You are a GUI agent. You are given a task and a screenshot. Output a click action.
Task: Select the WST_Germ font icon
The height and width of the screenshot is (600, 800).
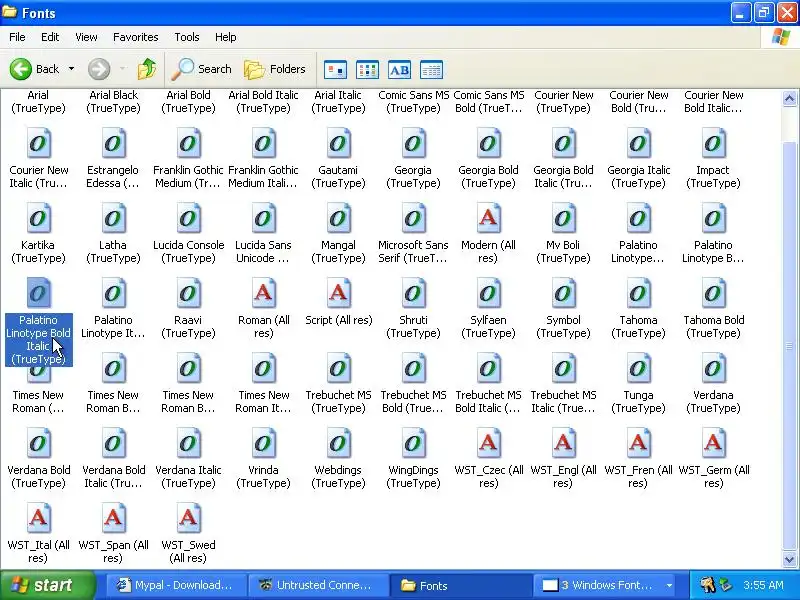[x=713, y=443]
